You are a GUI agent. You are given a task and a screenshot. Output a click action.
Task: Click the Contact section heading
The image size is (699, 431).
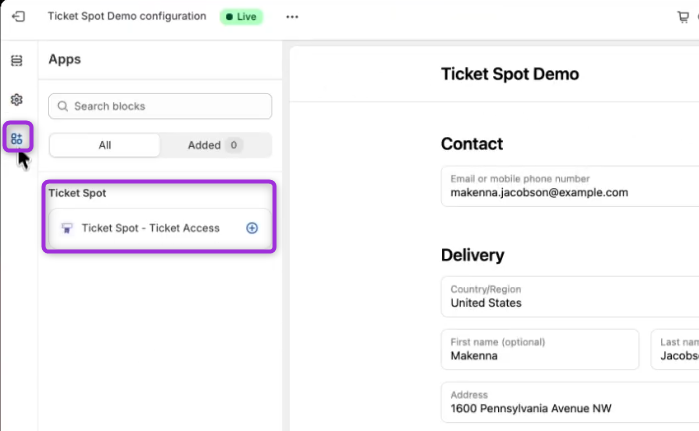pyautogui.click(x=472, y=144)
